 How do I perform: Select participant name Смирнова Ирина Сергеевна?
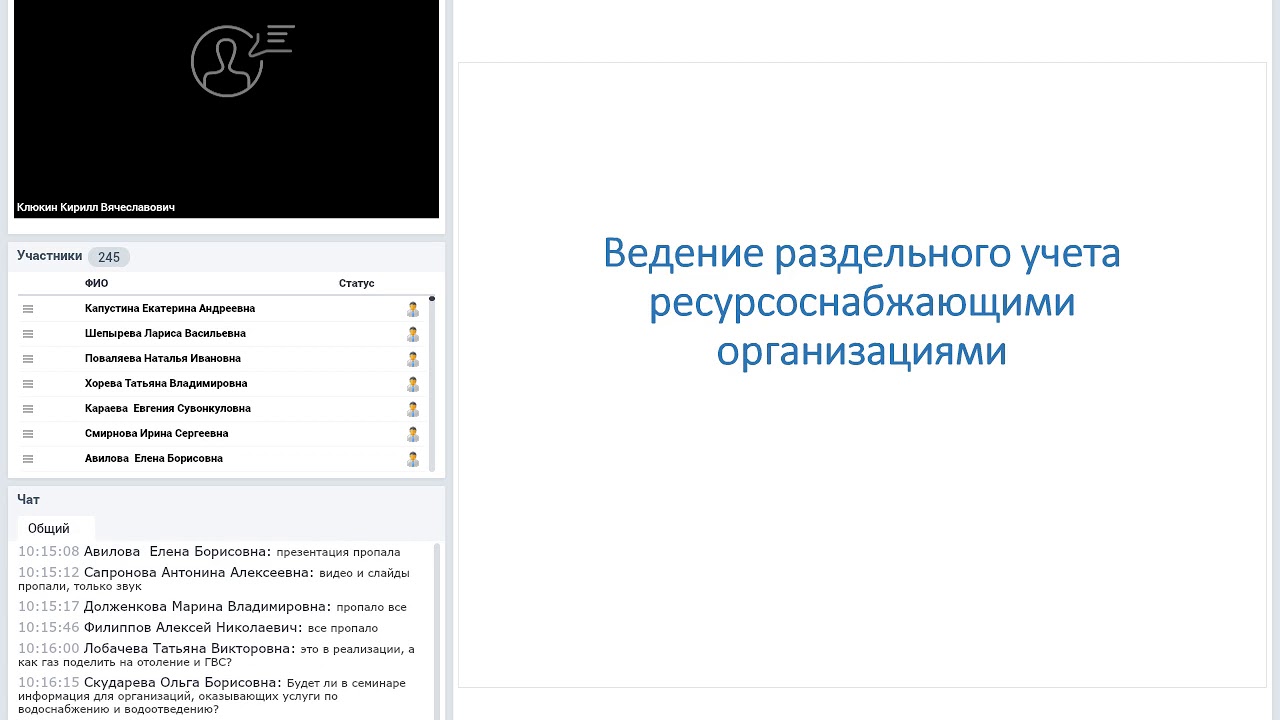click(157, 434)
